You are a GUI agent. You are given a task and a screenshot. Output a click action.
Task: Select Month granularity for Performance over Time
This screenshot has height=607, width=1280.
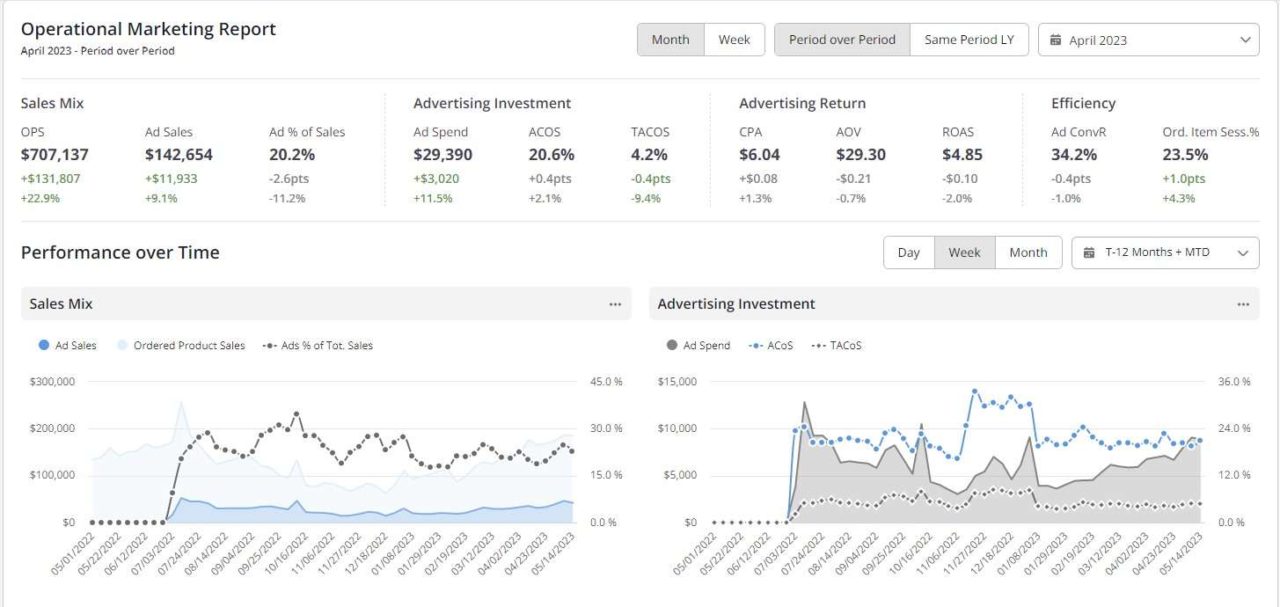1028,252
